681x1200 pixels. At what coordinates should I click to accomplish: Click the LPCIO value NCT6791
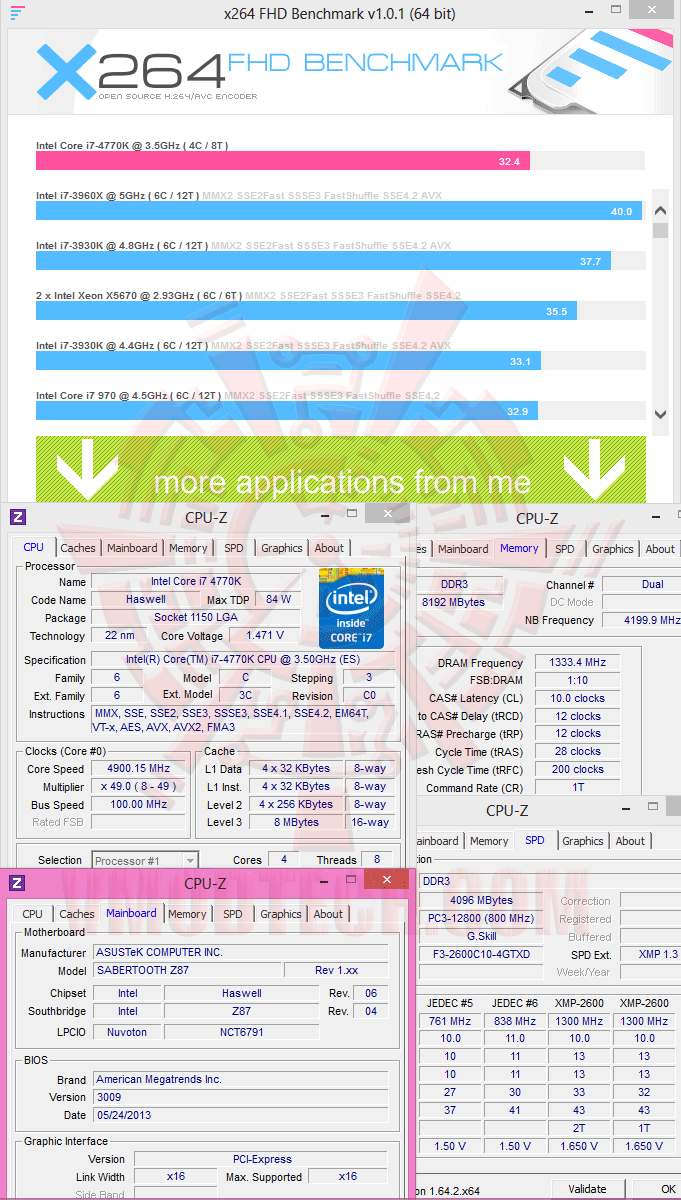[242, 1032]
